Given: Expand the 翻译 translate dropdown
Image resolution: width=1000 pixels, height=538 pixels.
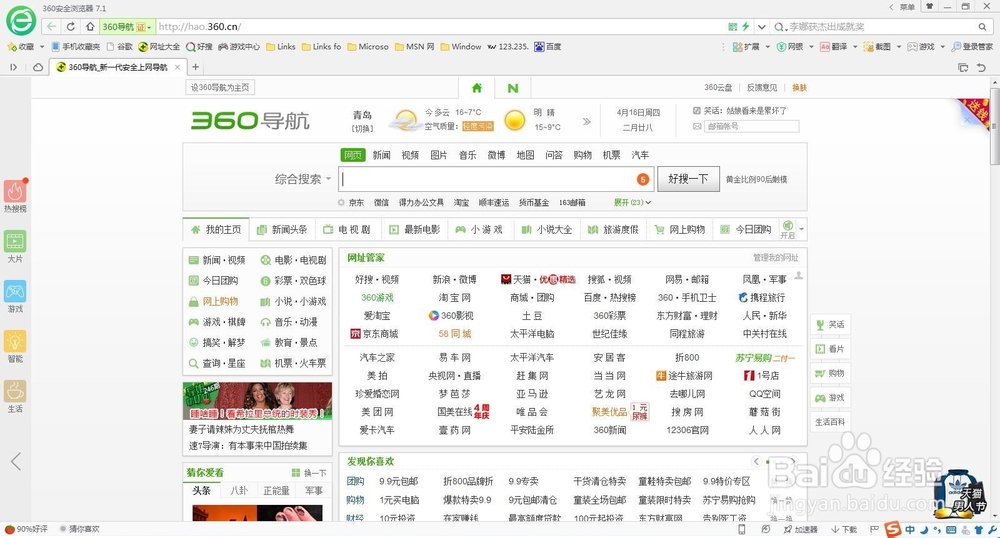Looking at the screenshot, I should pos(855,47).
